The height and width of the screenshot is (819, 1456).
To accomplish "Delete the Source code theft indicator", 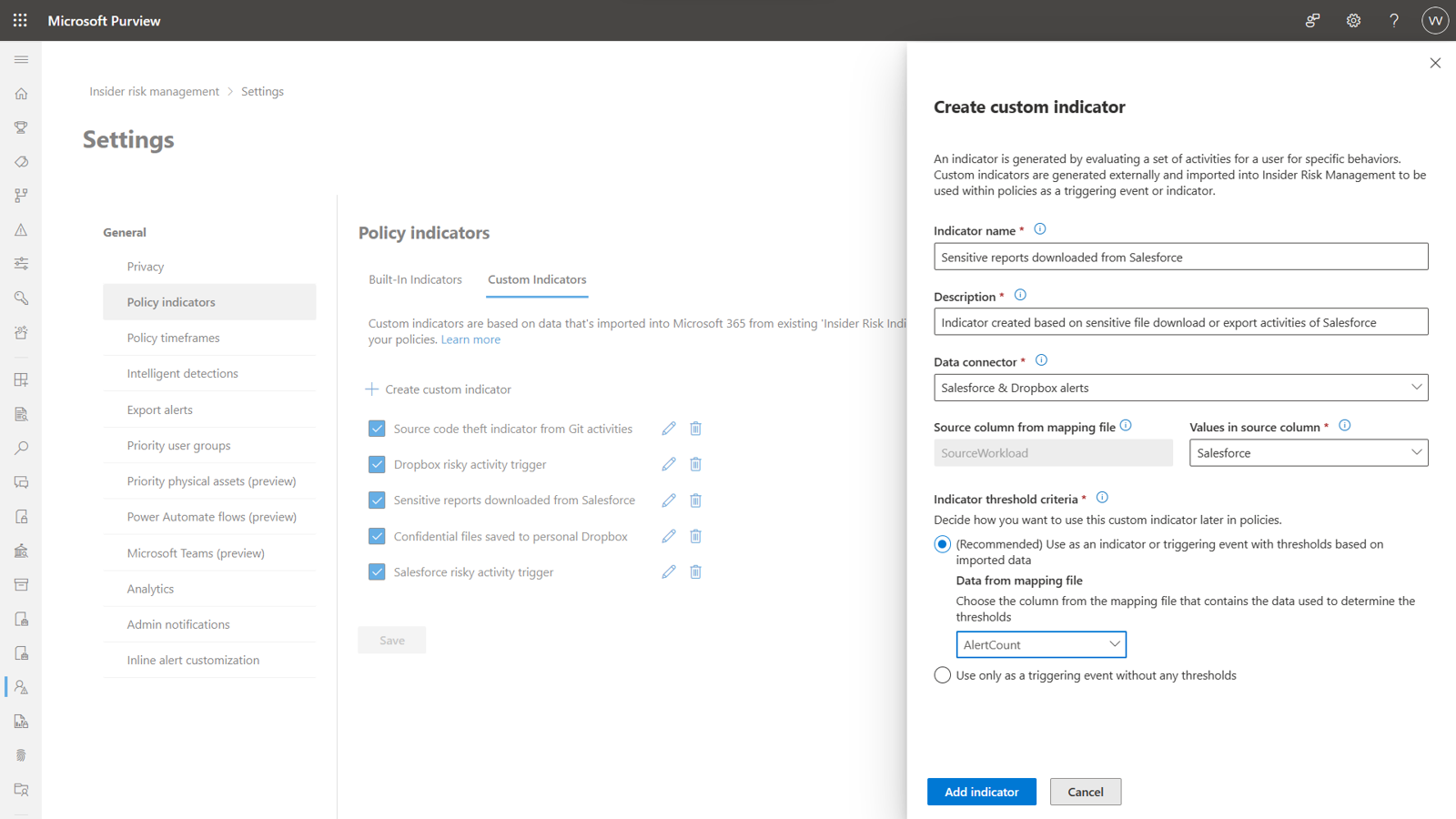I will (x=695, y=429).
